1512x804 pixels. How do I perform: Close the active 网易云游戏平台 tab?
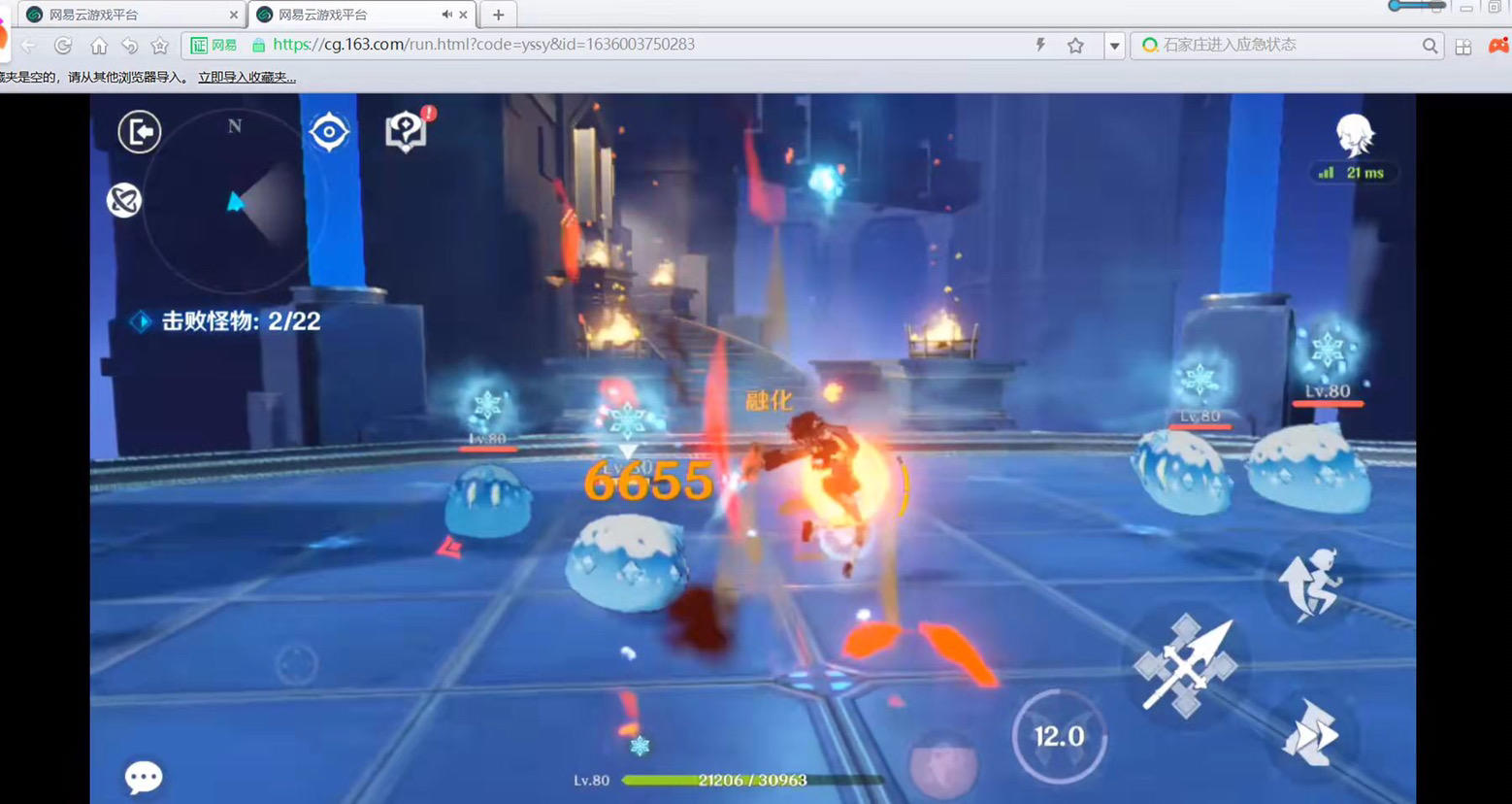[463, 15]
